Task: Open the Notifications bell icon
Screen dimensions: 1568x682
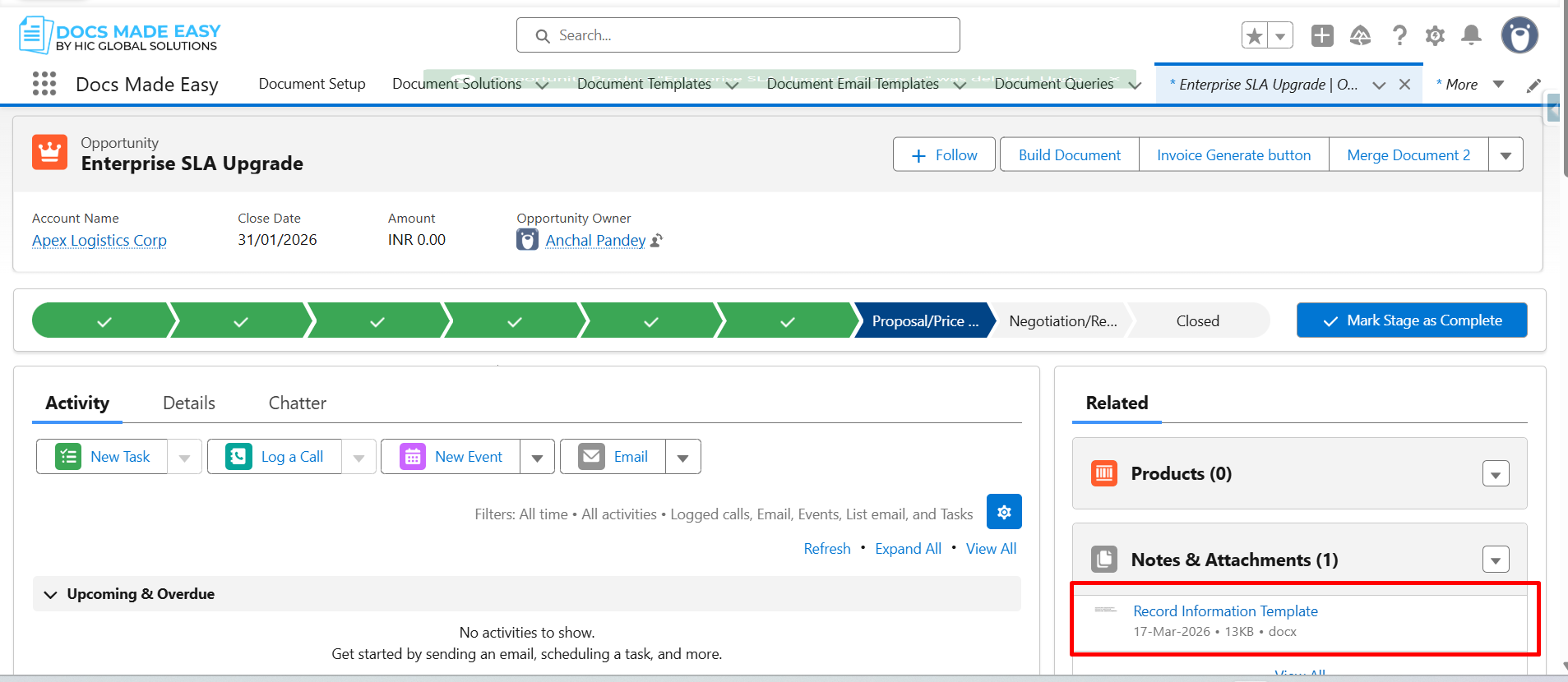Action: [1471, 35]
